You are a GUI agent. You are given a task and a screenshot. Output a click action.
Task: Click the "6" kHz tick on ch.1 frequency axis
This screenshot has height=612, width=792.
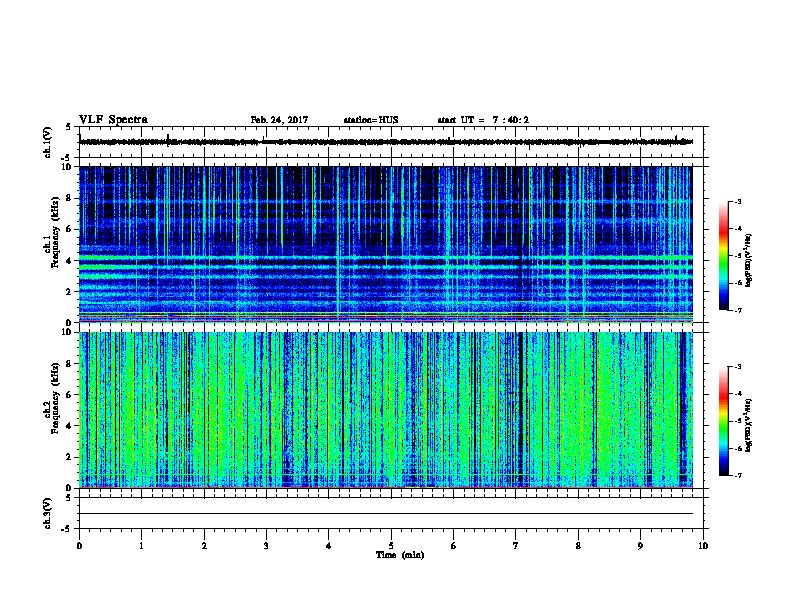[69, 229]
